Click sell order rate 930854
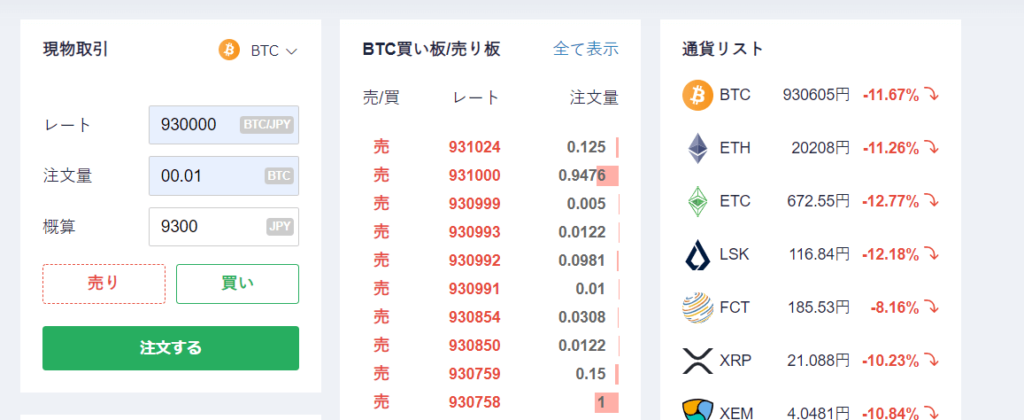The image size is (1024, 420). point(475,317)
